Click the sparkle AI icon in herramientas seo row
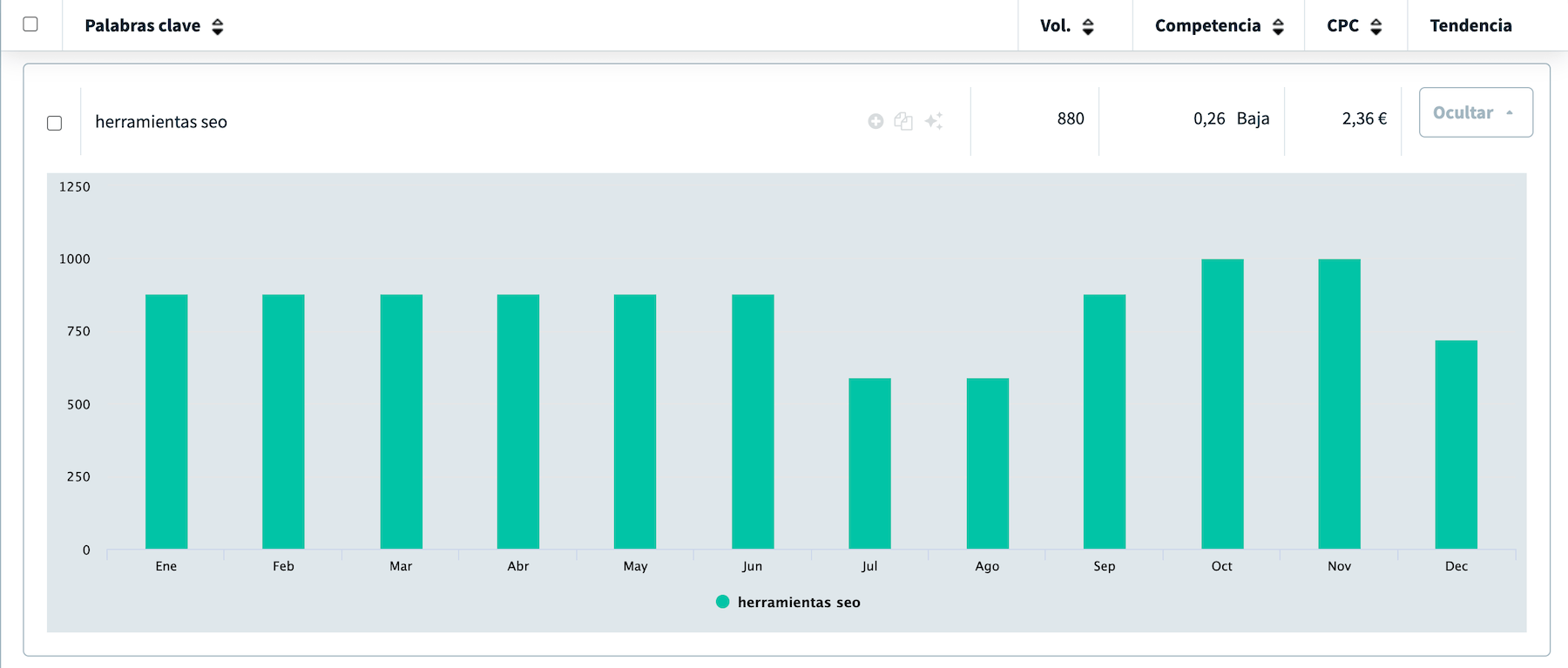 click(x=934, y=121)
